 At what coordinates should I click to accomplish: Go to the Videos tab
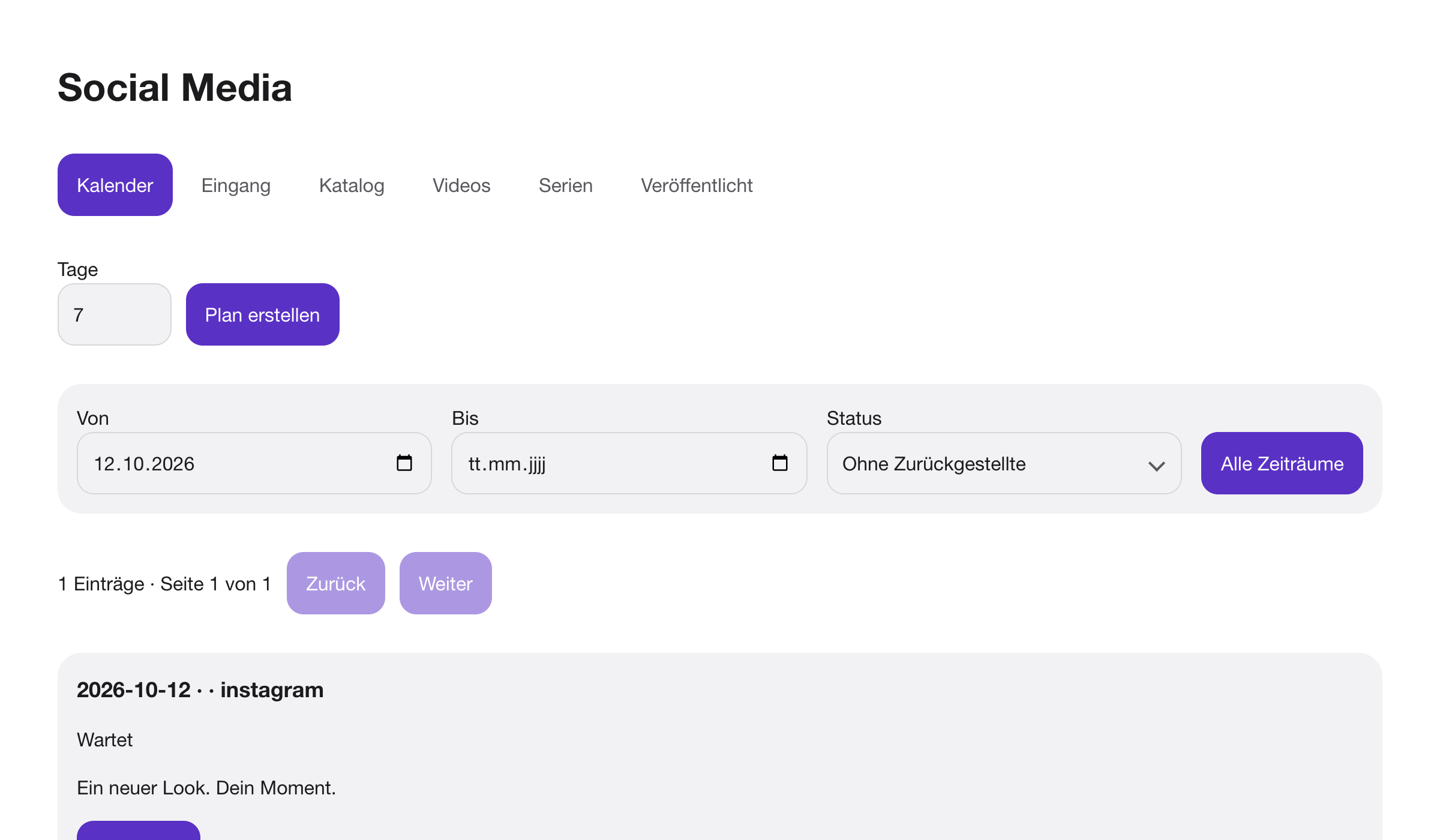461,185
